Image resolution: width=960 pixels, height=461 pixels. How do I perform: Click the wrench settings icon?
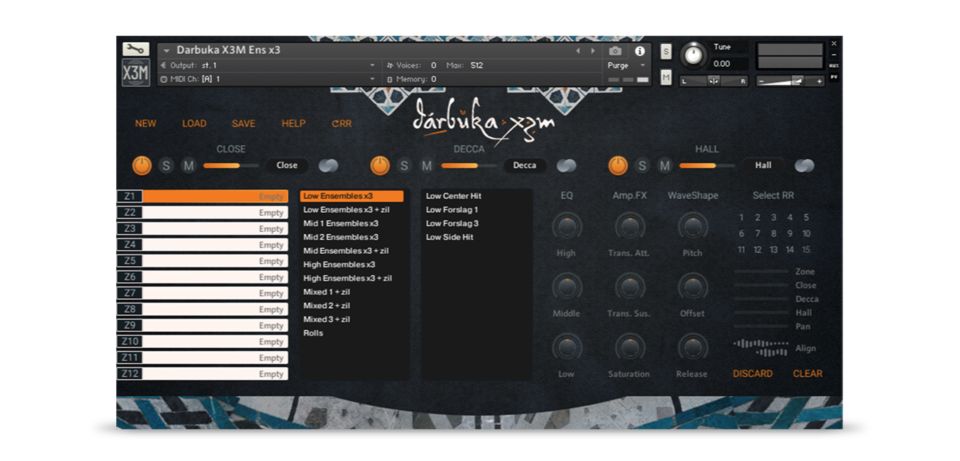135,49
